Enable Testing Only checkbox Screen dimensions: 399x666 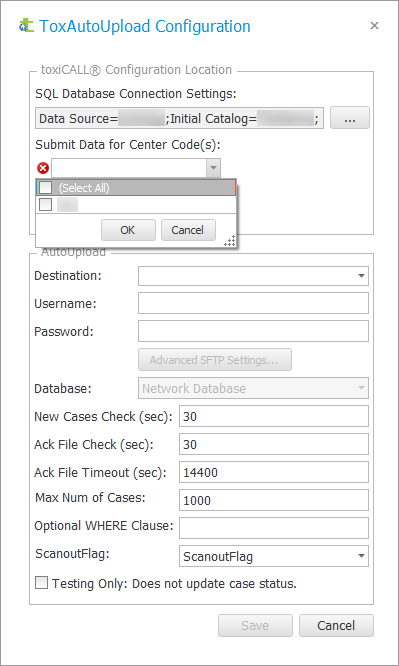[41, 583]
